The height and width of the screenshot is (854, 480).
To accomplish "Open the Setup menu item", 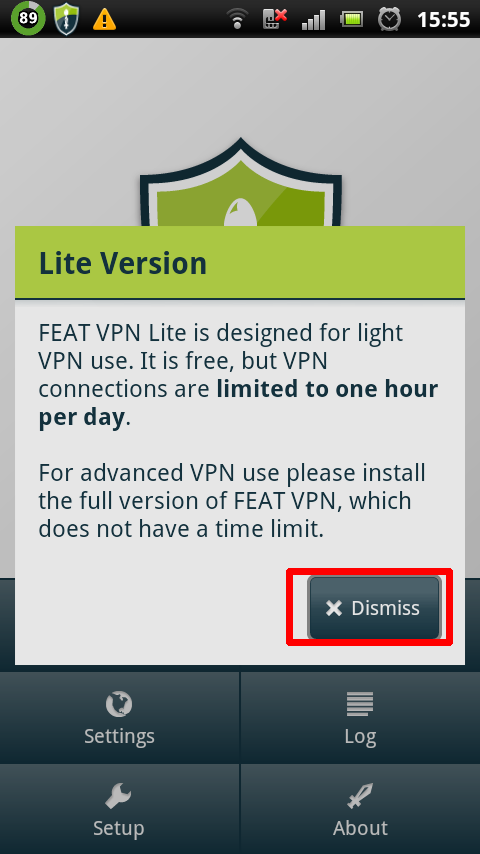I will (119, 809).
